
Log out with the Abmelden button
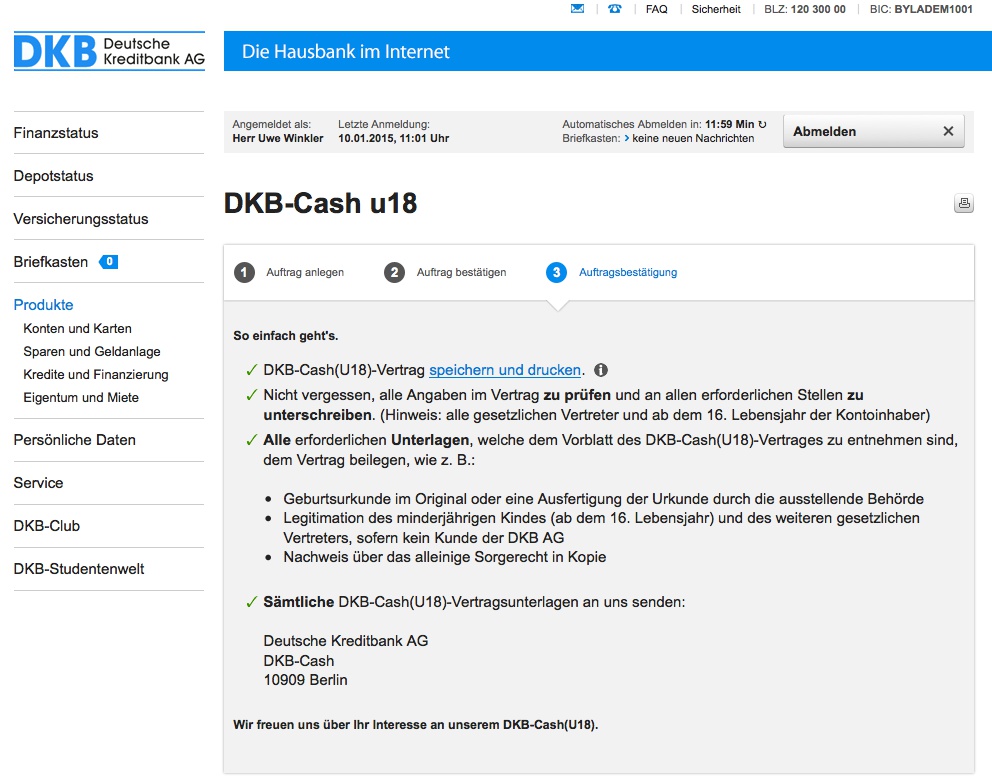click(x=874, y=131)
